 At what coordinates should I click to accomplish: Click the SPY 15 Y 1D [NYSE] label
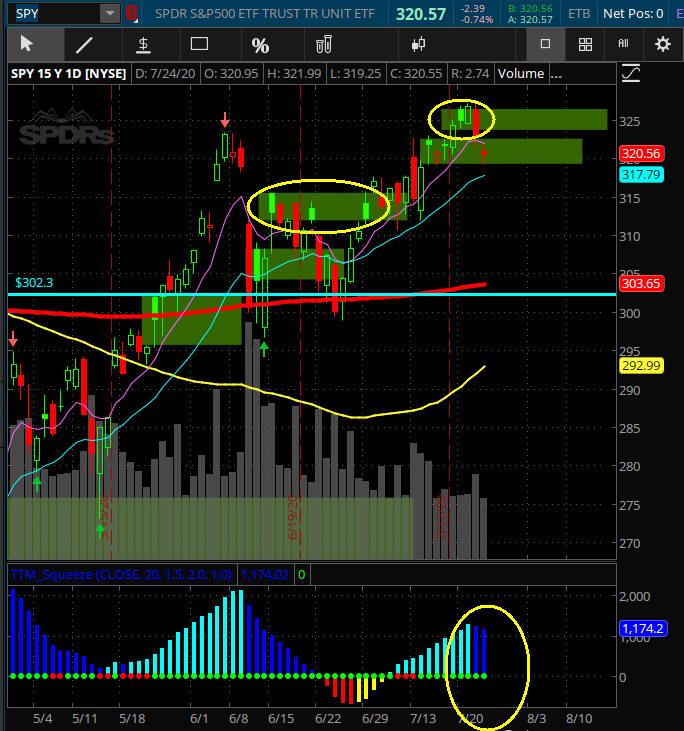(69, 74)
